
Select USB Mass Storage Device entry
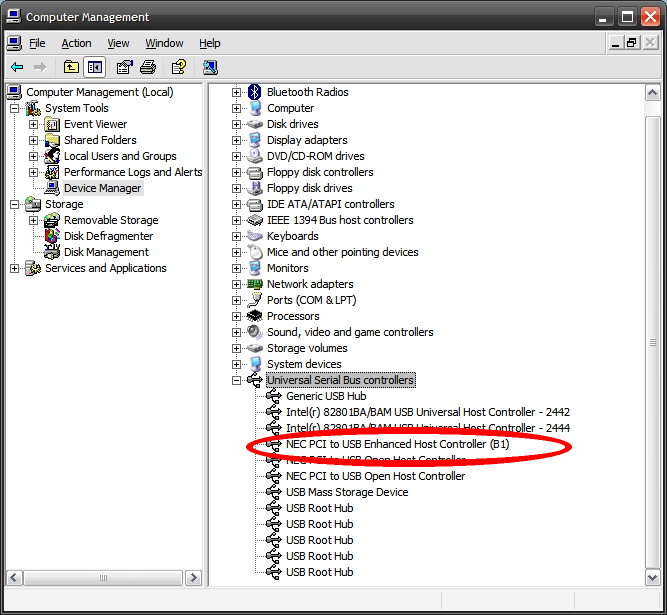[347, 492]
